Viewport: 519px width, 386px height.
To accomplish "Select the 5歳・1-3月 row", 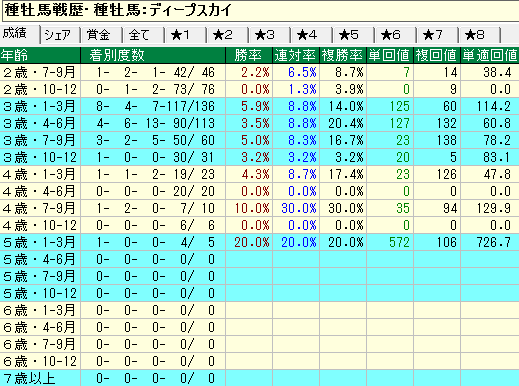I will [x=259, y=242].
